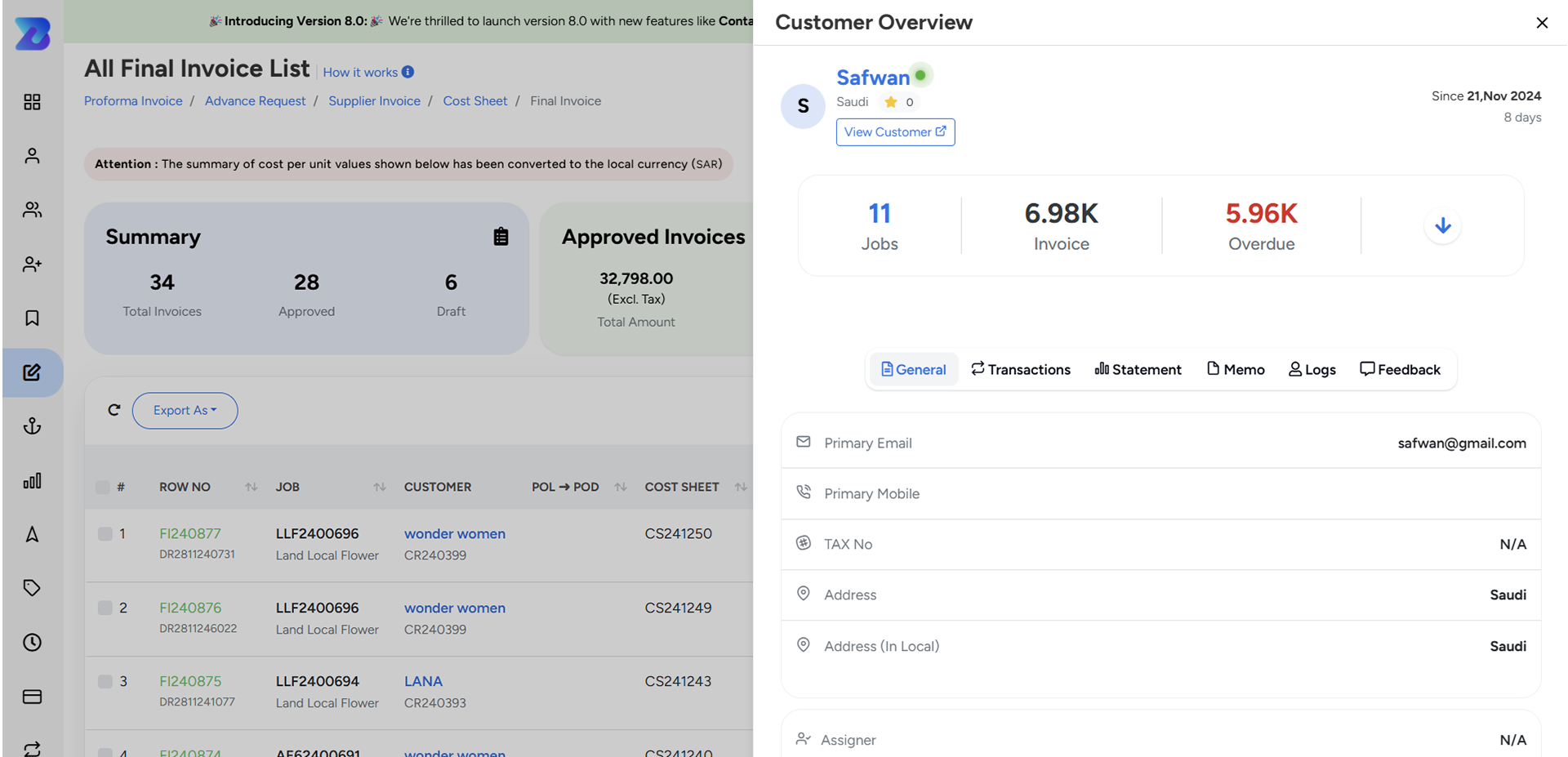The height and width of the screenshot is (757, 1568).
Task: Open the users group icon in sidebar
Action: [x=32, y=210]
